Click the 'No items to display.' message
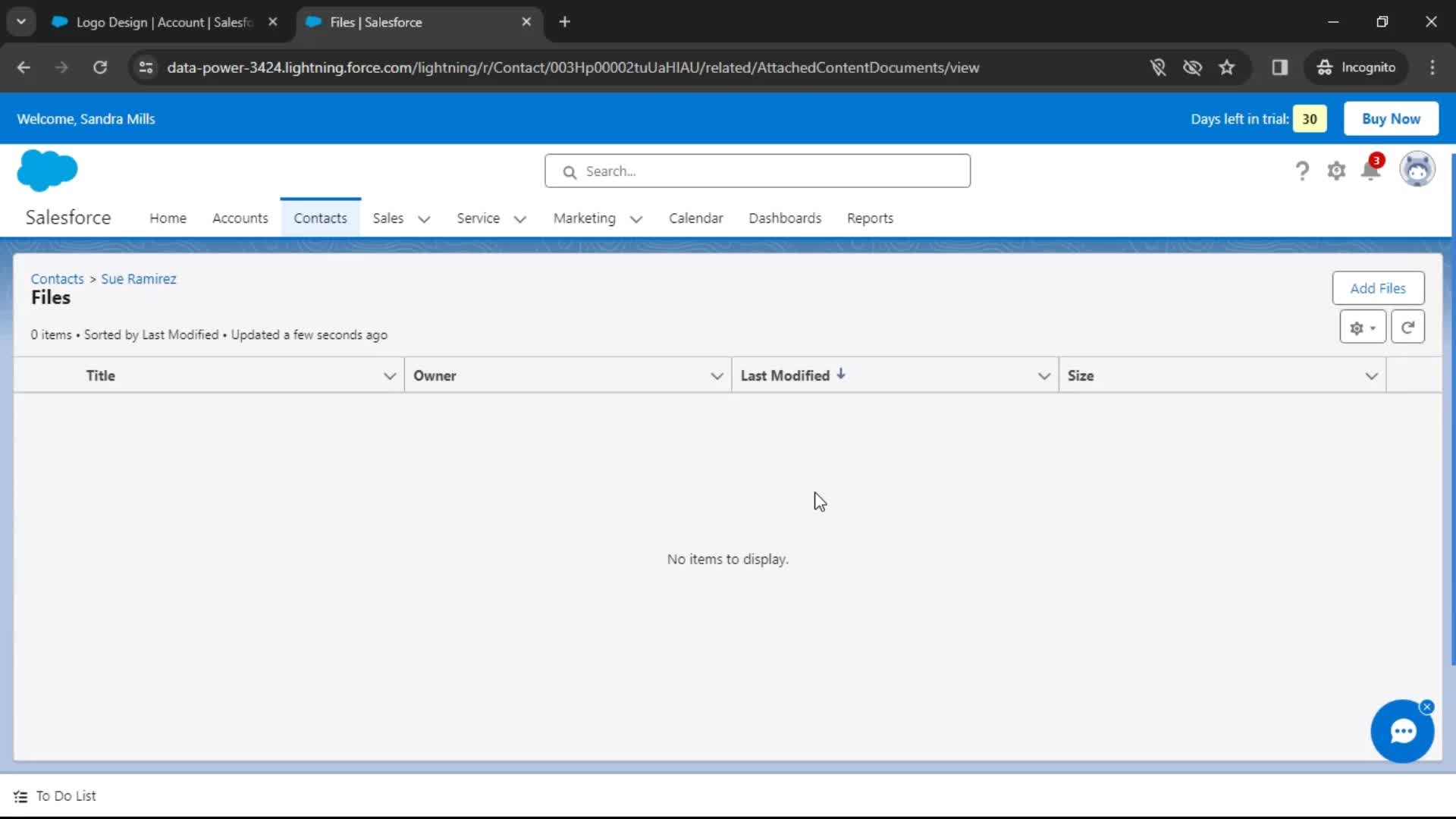 point(727,560)
